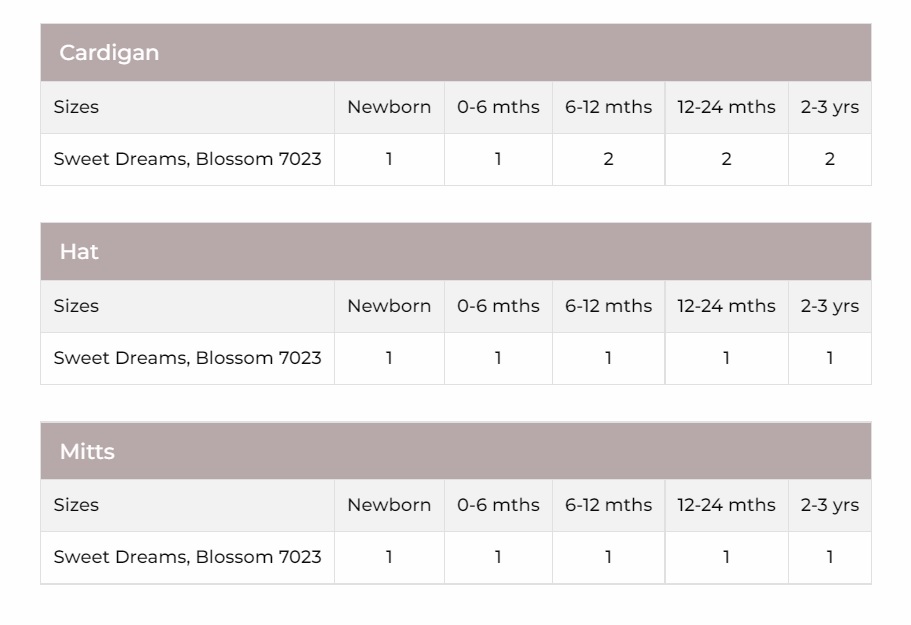Screen dimensions: 911x625
Task: Click the Sizes label in Hat table
Action: 76,306
